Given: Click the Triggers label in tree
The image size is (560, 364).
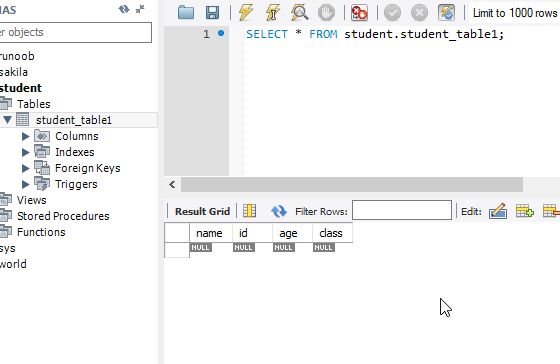Looking at the screenshot, I should (76, 184).
